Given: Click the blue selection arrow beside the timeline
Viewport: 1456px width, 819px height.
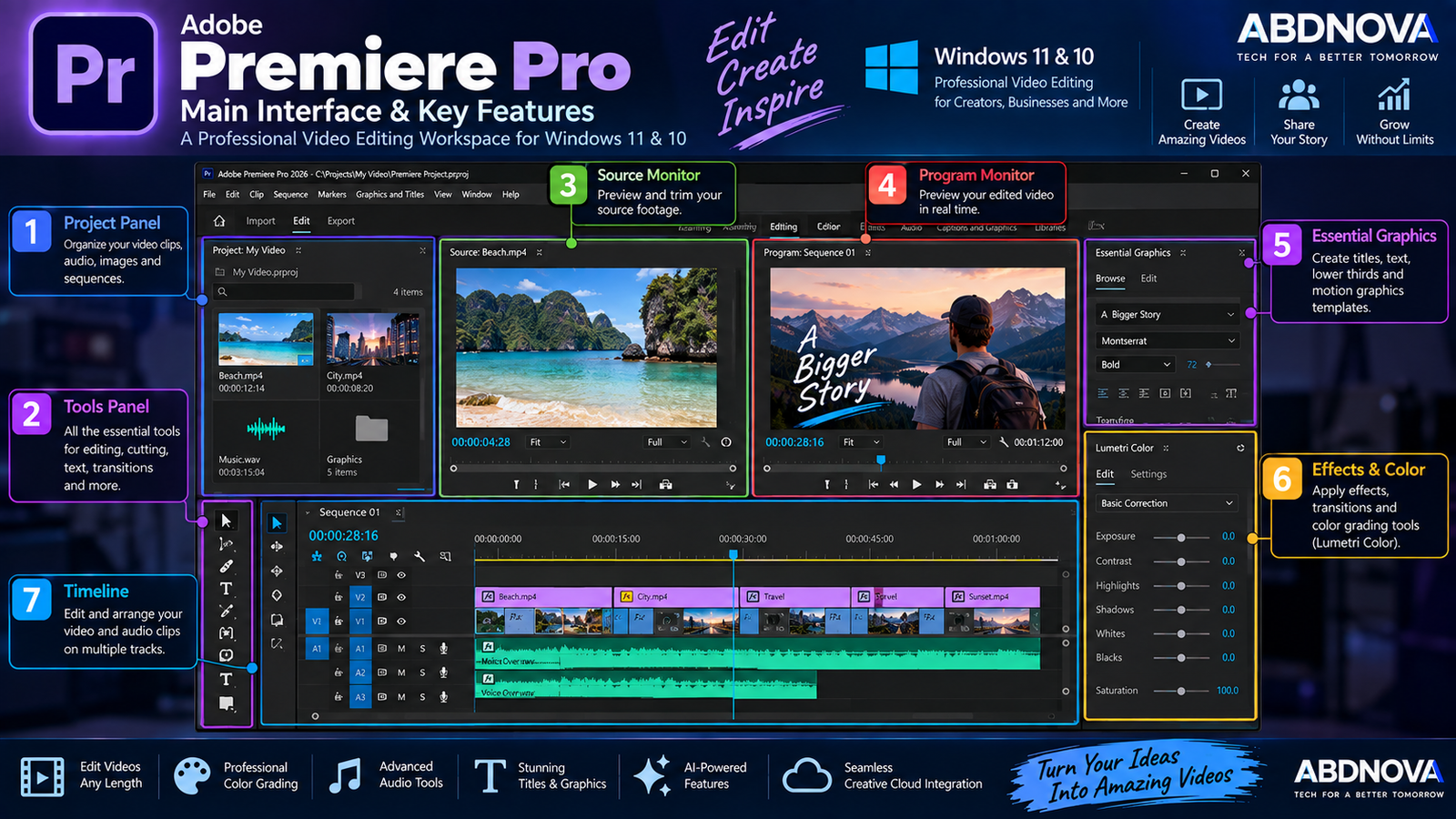Looking at the screenshot, I should [x=277, y=523].
